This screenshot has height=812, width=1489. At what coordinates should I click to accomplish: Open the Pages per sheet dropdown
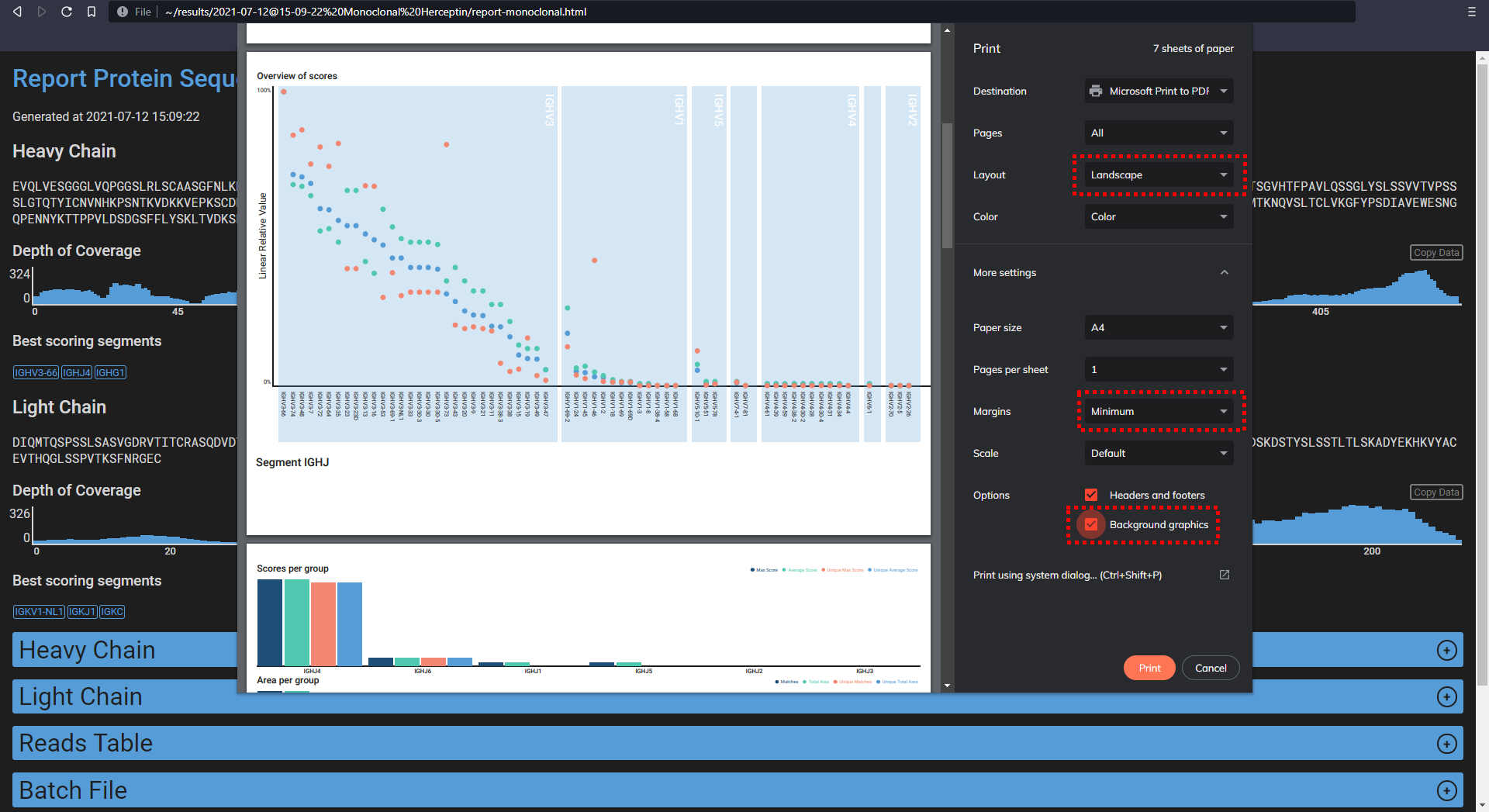(1159, 369)
